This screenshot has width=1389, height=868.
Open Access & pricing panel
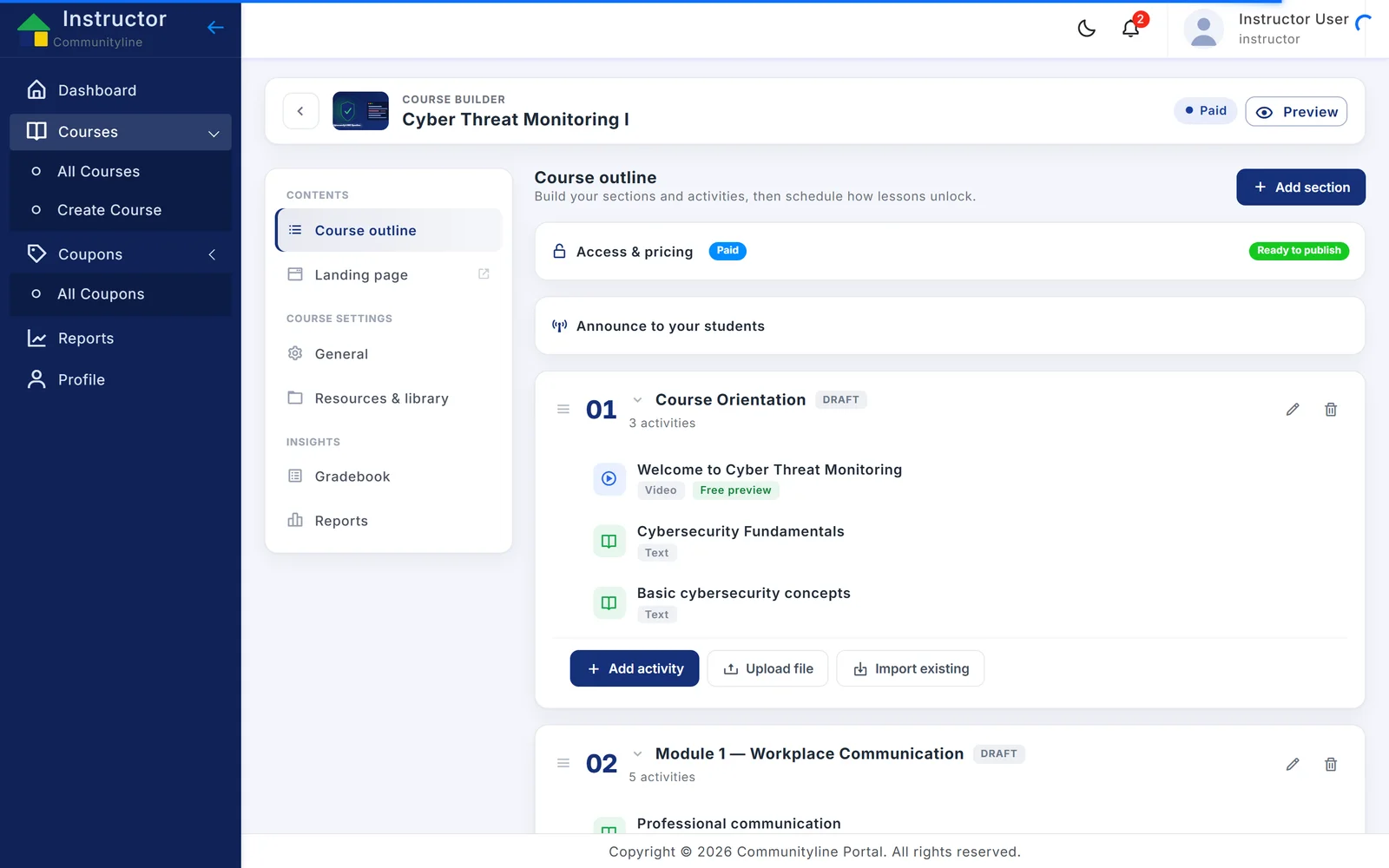tap(950, 252)
